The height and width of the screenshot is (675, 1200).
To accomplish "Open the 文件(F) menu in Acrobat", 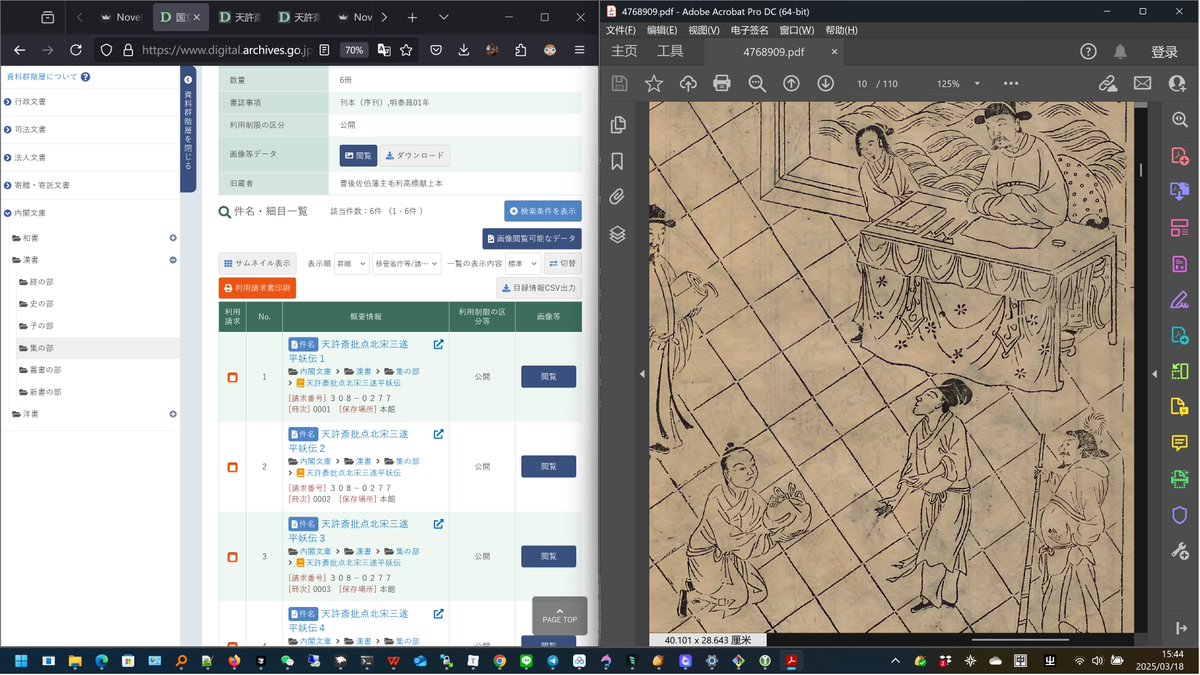I will (621, 30).
